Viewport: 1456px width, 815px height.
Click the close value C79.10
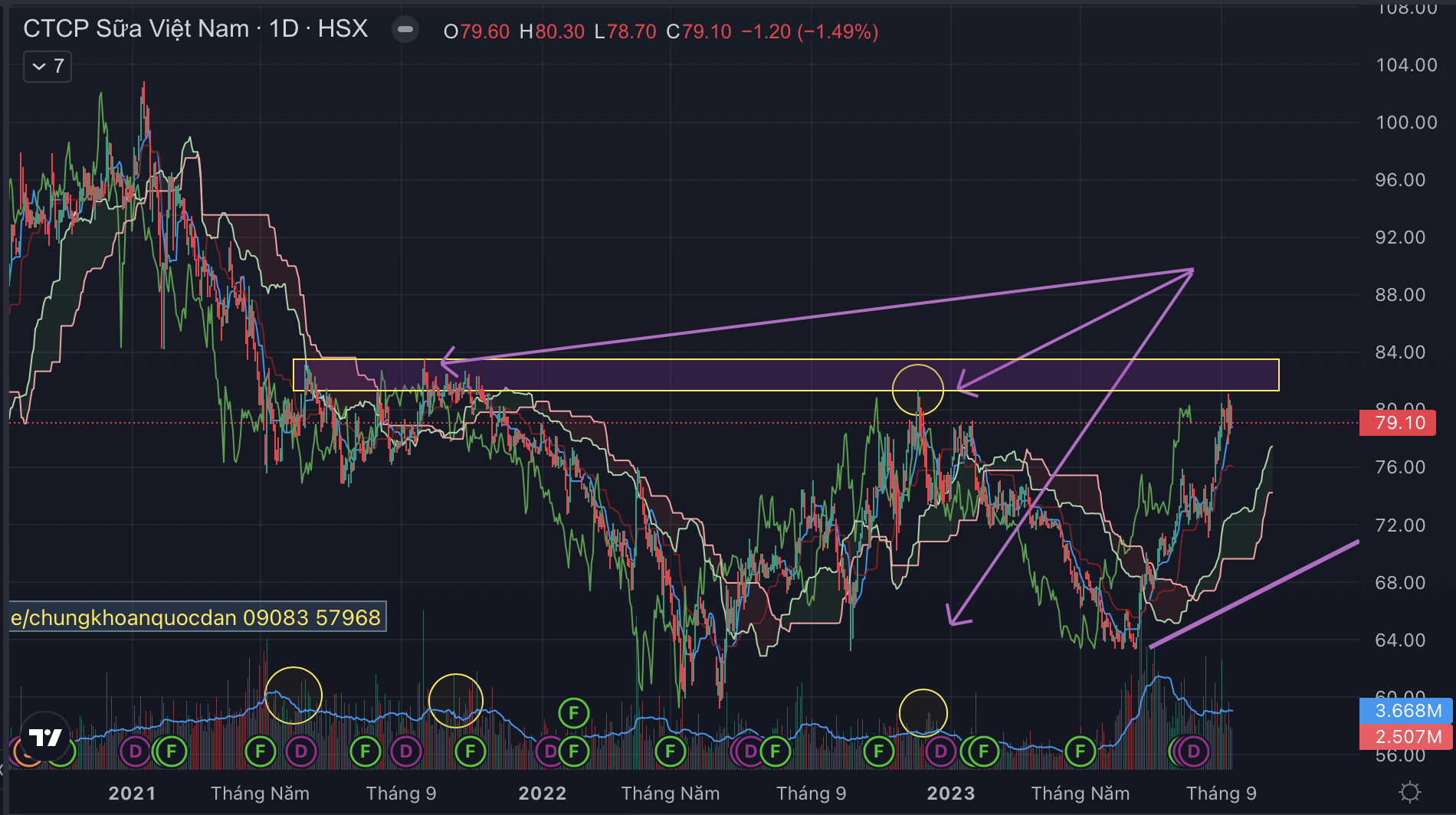click(699, 32)
